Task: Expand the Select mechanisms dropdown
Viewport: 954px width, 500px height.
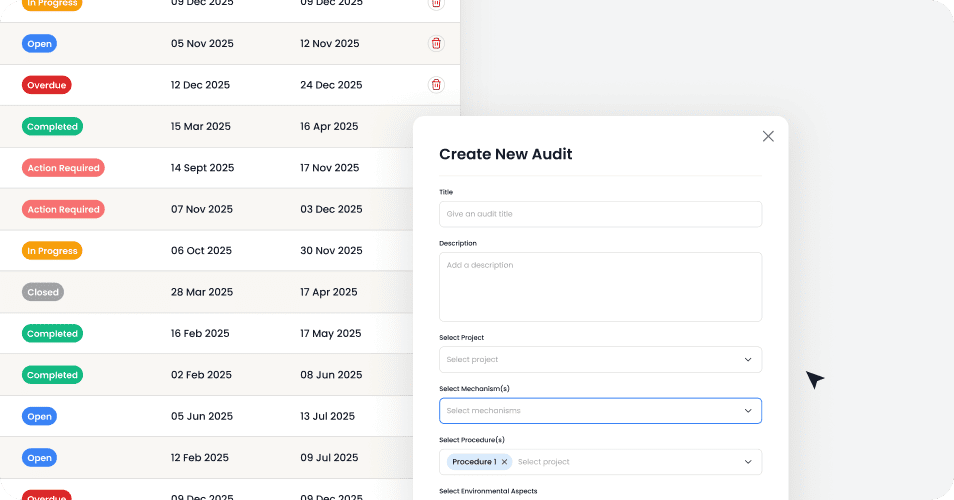Action: click(600, 411)
